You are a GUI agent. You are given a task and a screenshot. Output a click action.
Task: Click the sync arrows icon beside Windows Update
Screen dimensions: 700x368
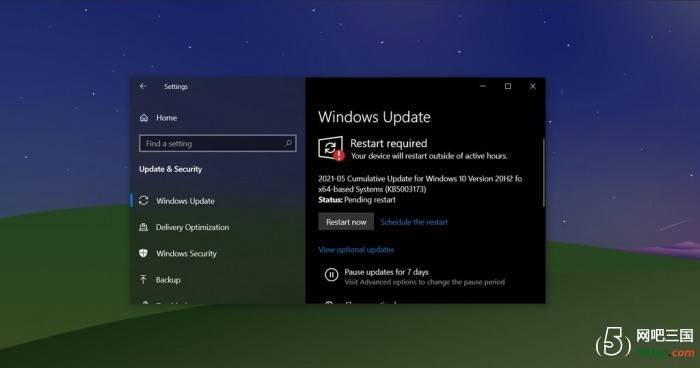click(x=143, y=201)
